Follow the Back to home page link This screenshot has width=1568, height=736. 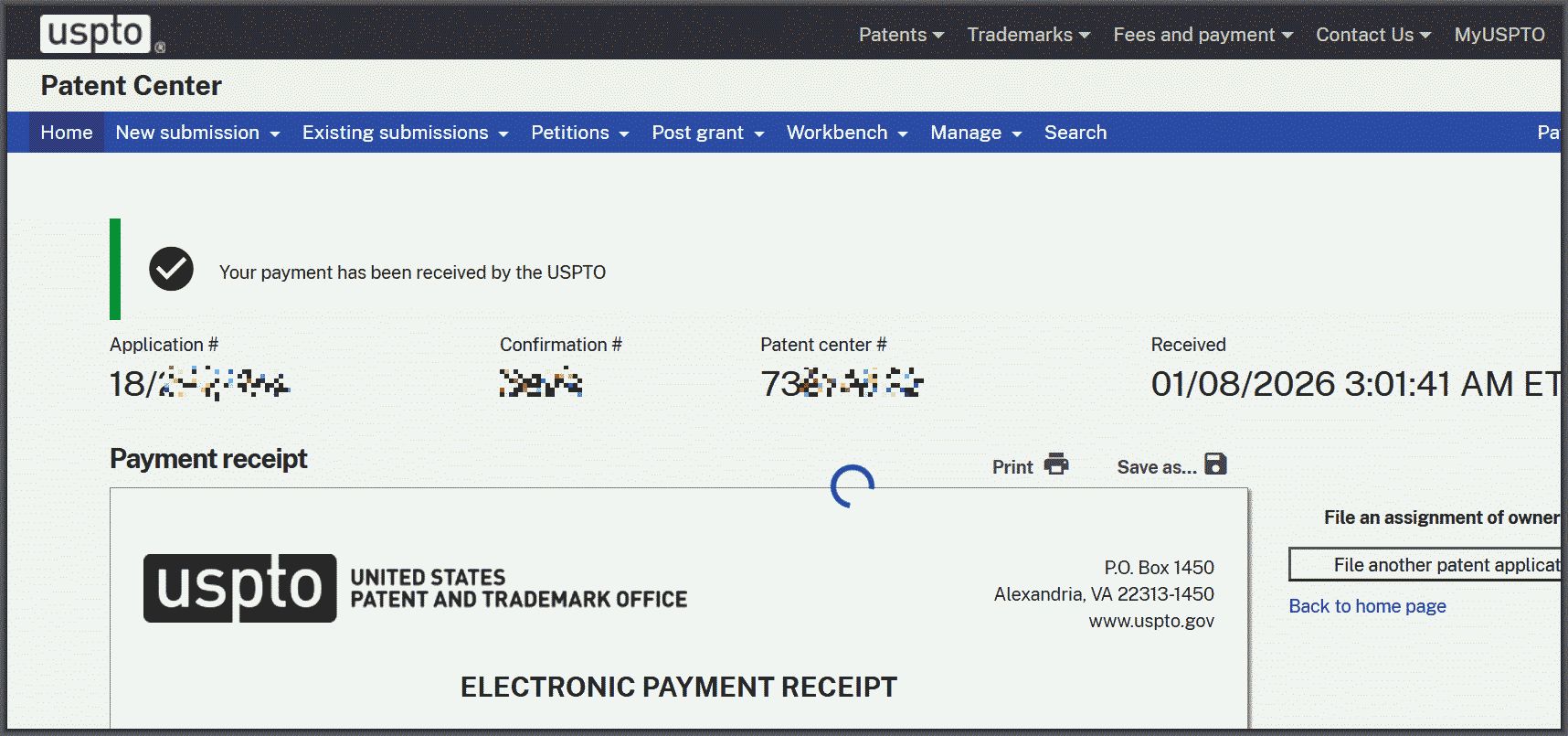pyautogui.click(x=1367, y=606)
